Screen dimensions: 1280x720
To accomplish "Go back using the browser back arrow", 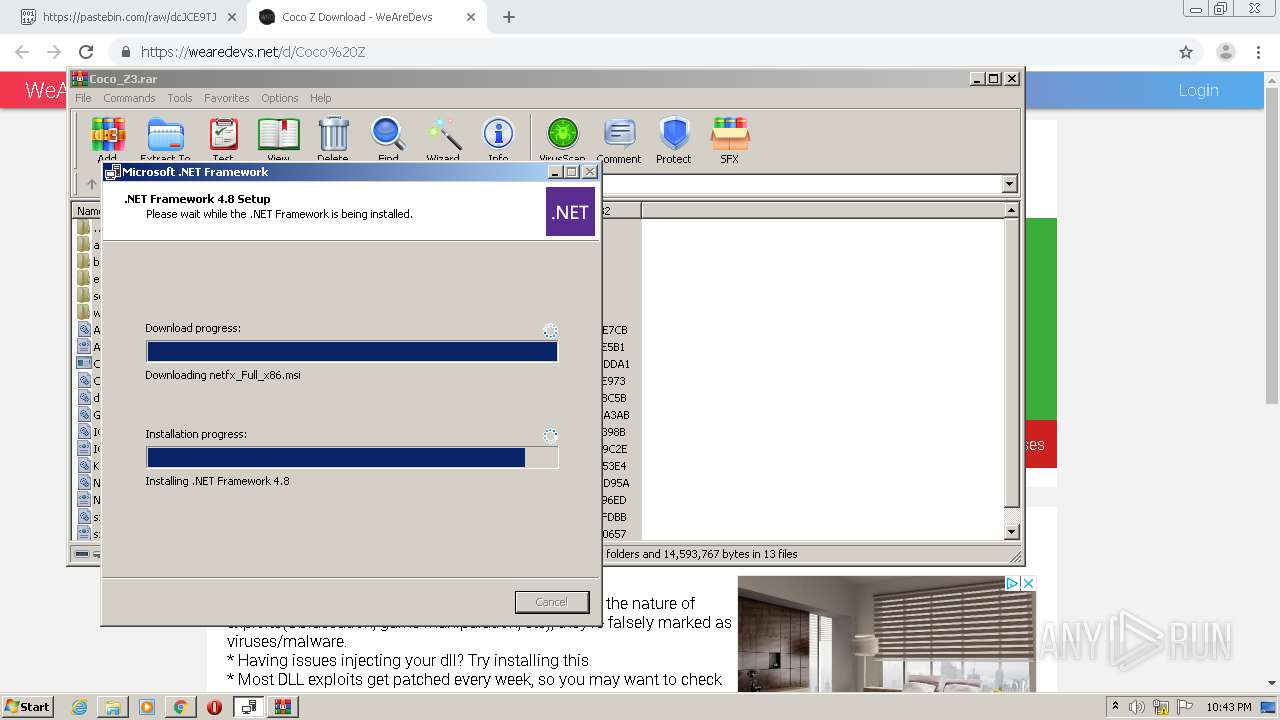I will [22, 52].
